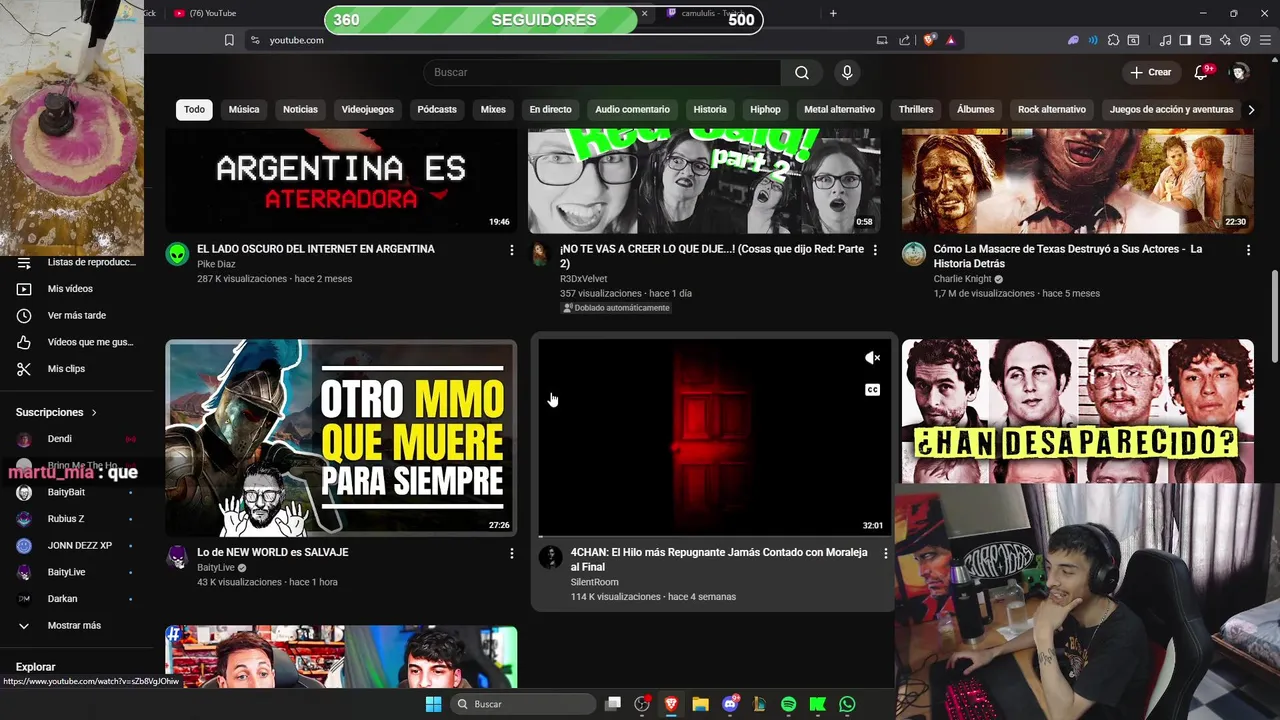This screenshot has width=1280, height=720.
Task: Open Discord from the taskbar
Action: (x=730, y=704)
